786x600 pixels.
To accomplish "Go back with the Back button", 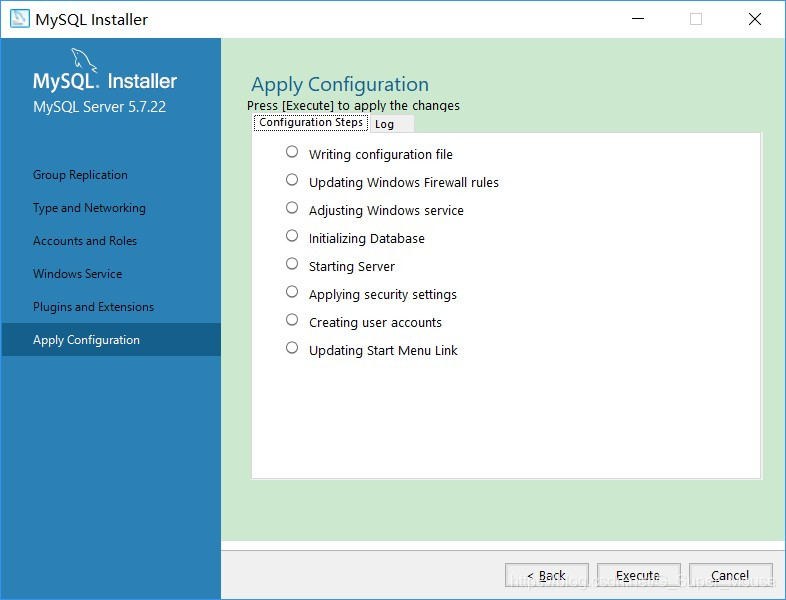I will (x=546, y=575).
